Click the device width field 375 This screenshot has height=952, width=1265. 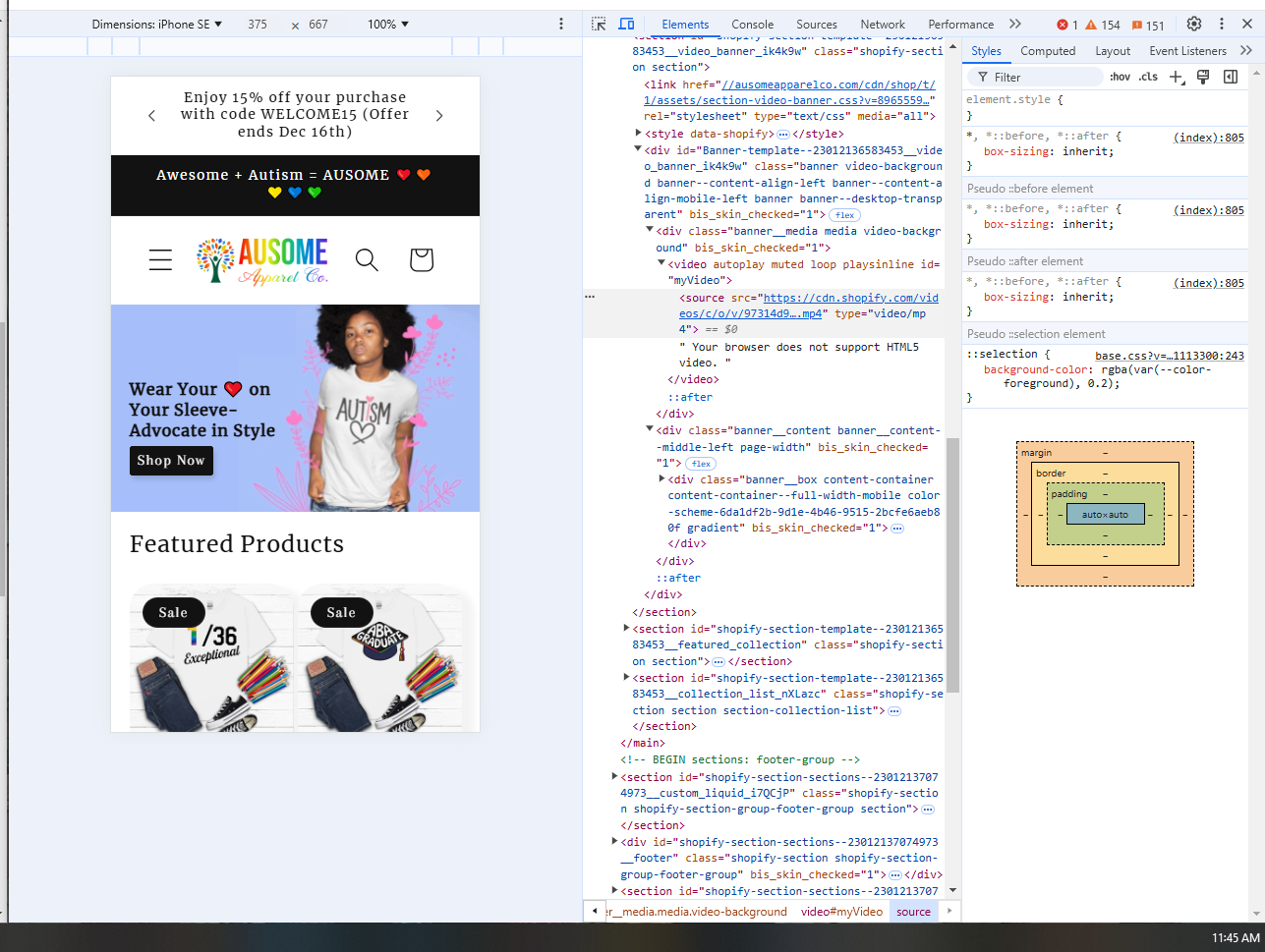[x=258, y=24]
